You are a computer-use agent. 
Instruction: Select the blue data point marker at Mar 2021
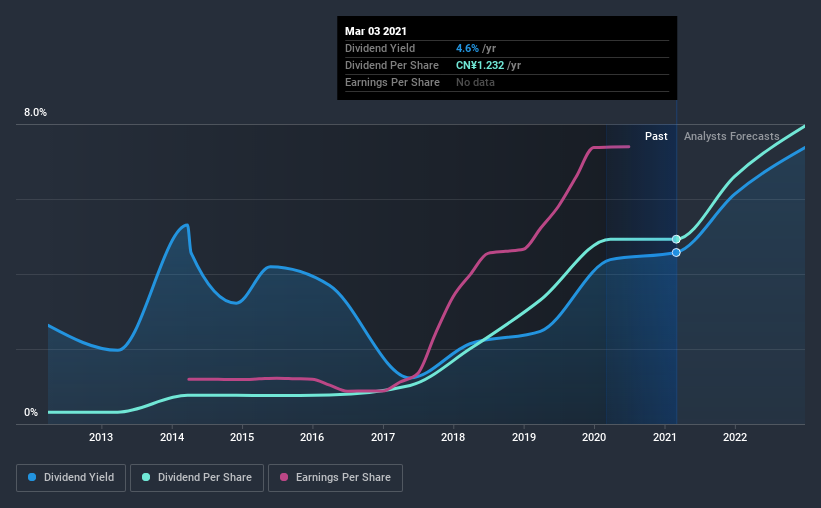(x=676, y=252)
